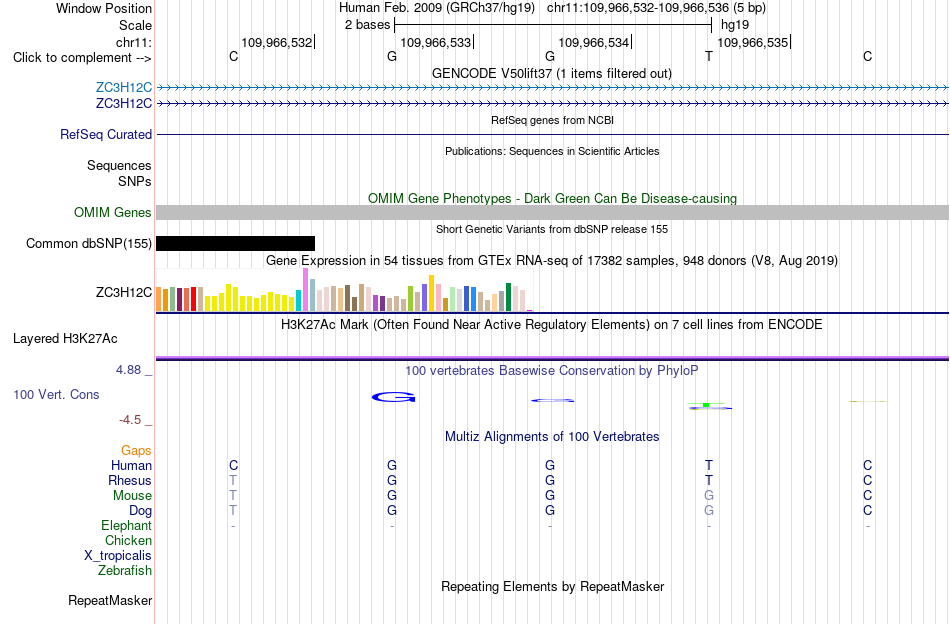Click base T in the complement sequence row

coord(709,56)
